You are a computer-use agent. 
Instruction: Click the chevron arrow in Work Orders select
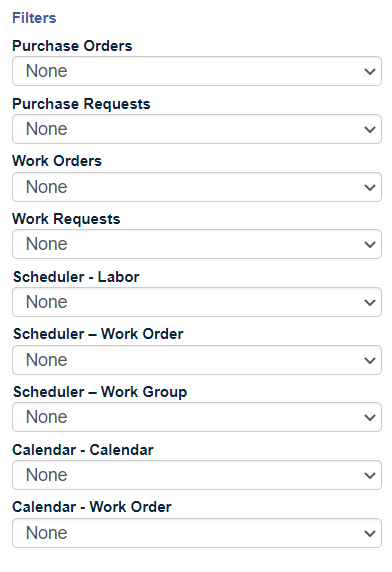coord(370,188)
